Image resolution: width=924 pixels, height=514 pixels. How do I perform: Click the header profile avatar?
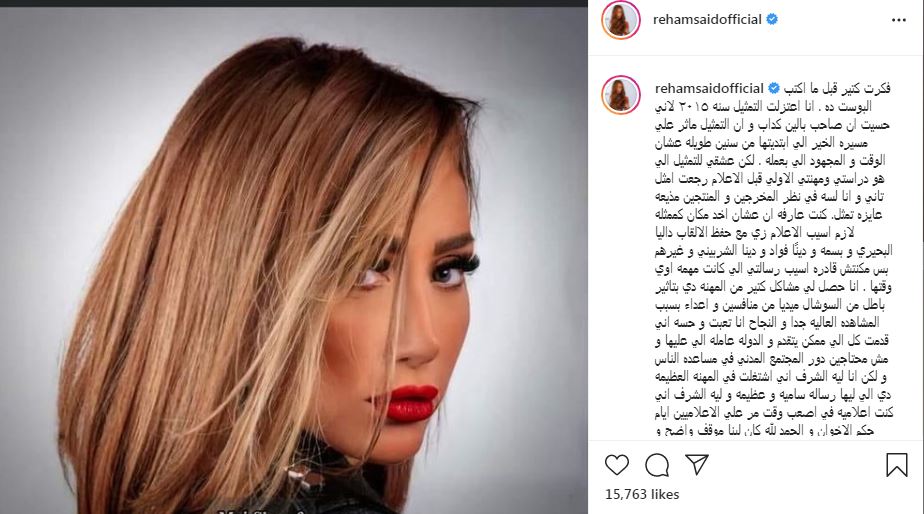coord(621,20)
